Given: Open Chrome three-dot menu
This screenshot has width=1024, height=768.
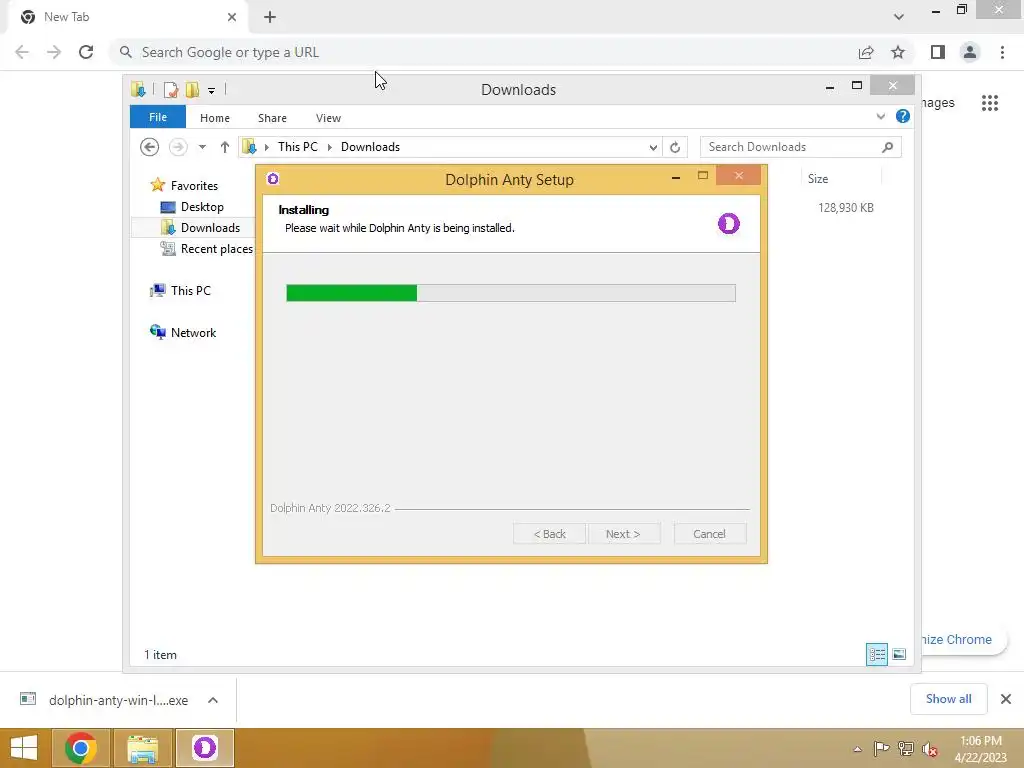Looking at the screenshot, I should pyautogui.click(x=1002, y=52).
